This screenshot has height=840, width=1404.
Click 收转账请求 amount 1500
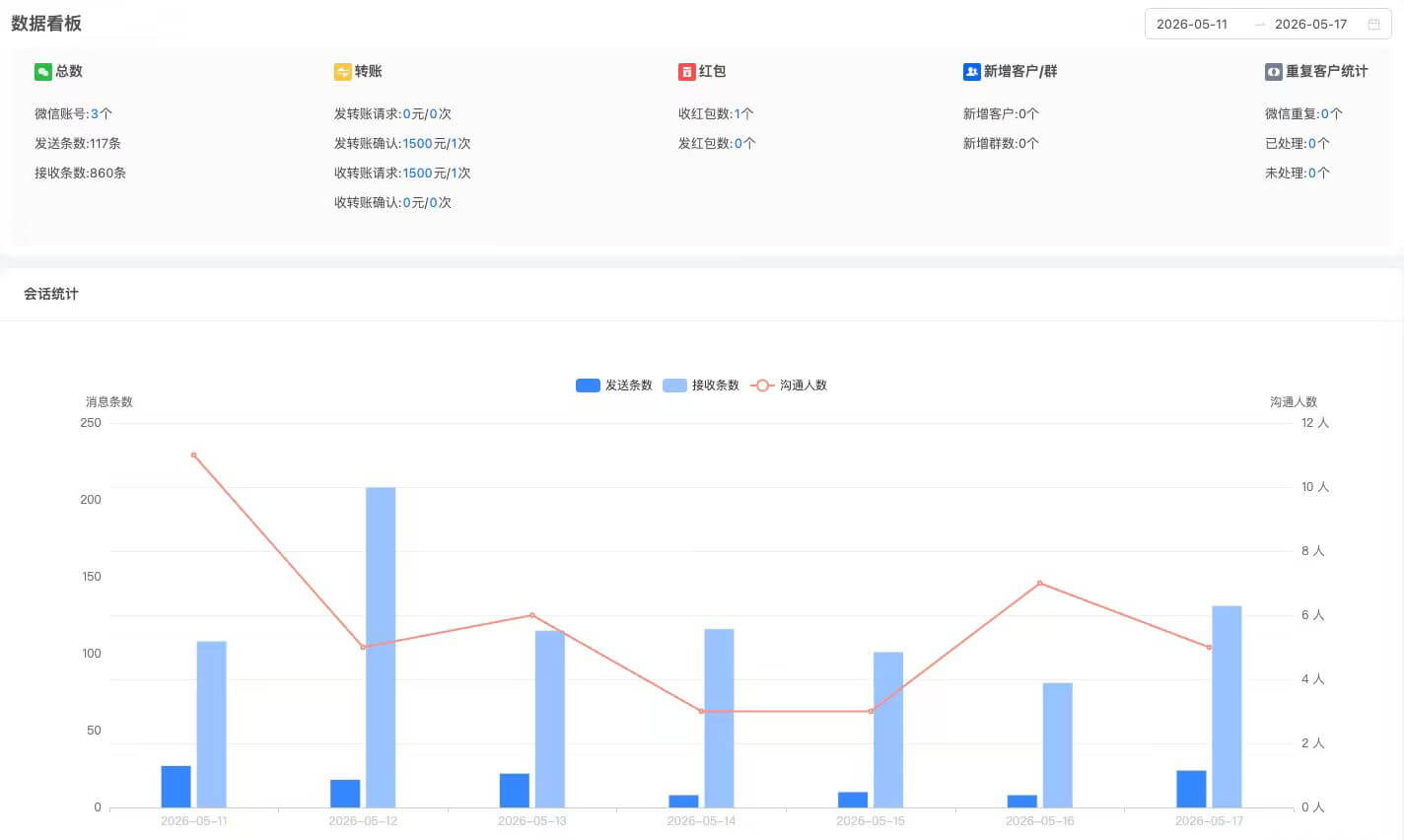click(417, 174)
